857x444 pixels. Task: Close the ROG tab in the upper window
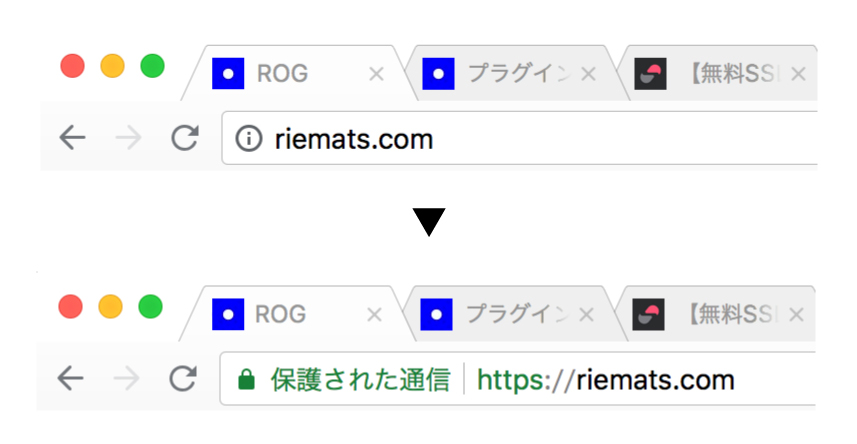(x=376, y=74)
